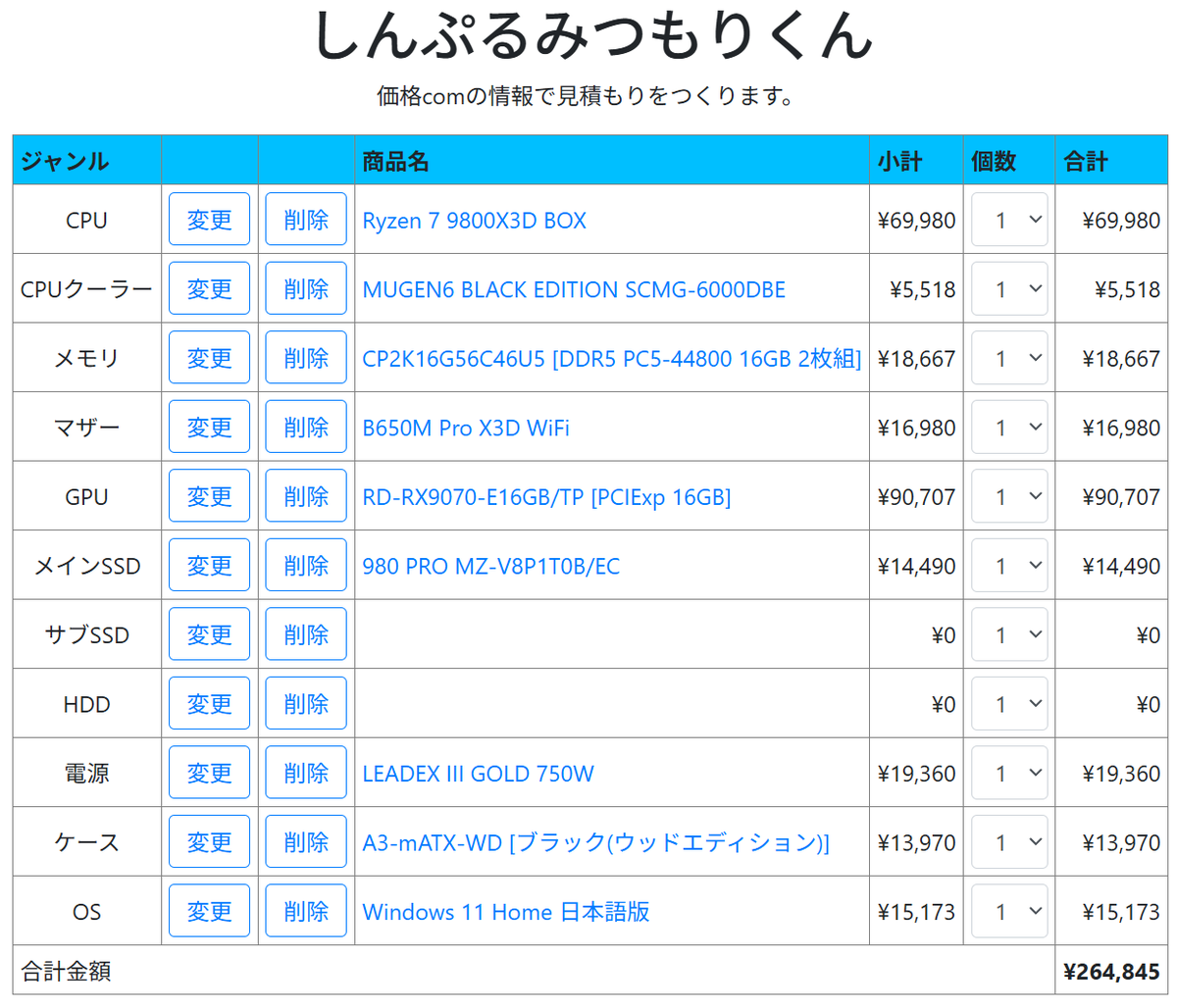This screenshot has height=1008, width=1177.
Task: Open the DDR5 memory product page link
Action: 612,358
